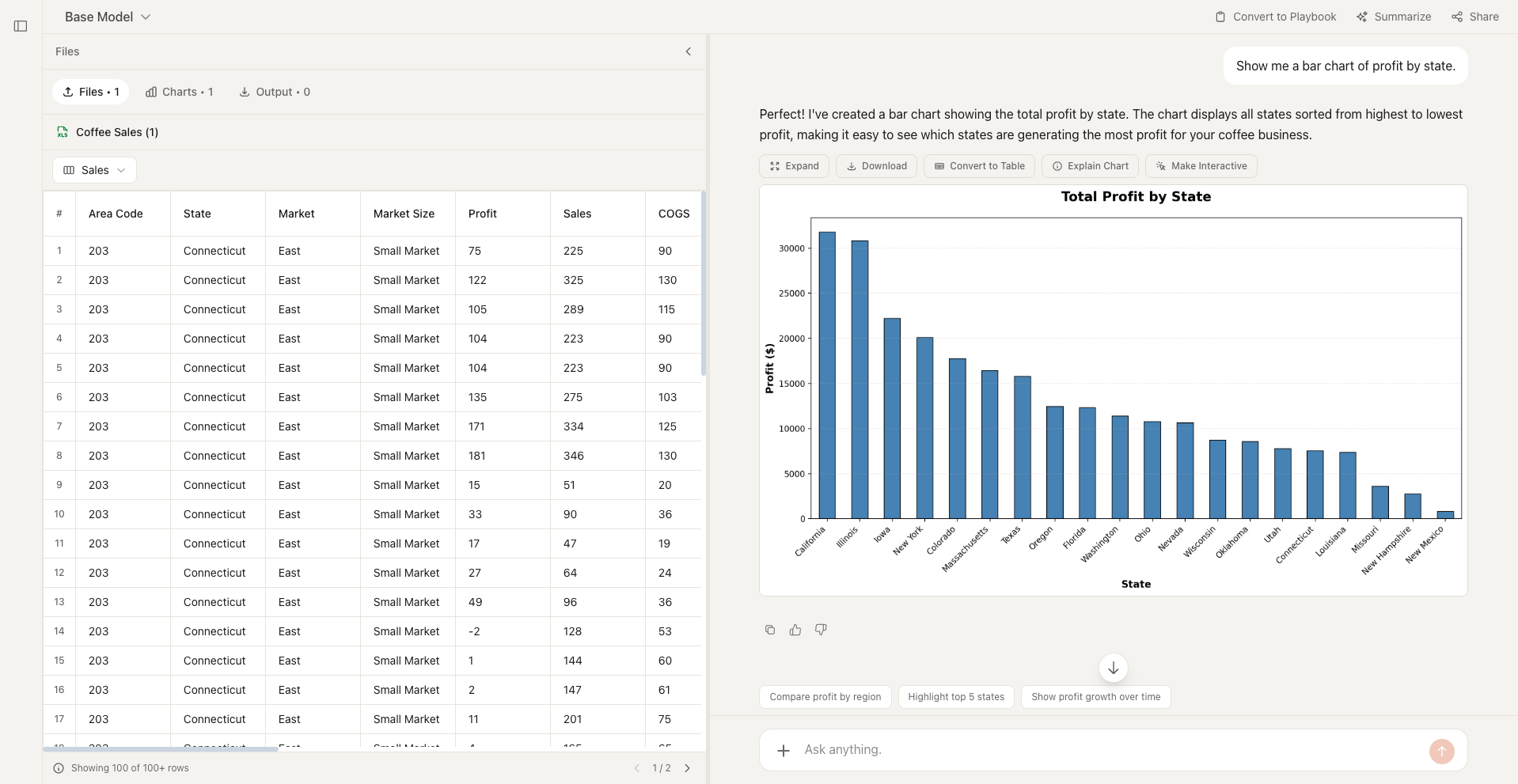
Task: Download the Total Profit chart
Action: (876, 166)
